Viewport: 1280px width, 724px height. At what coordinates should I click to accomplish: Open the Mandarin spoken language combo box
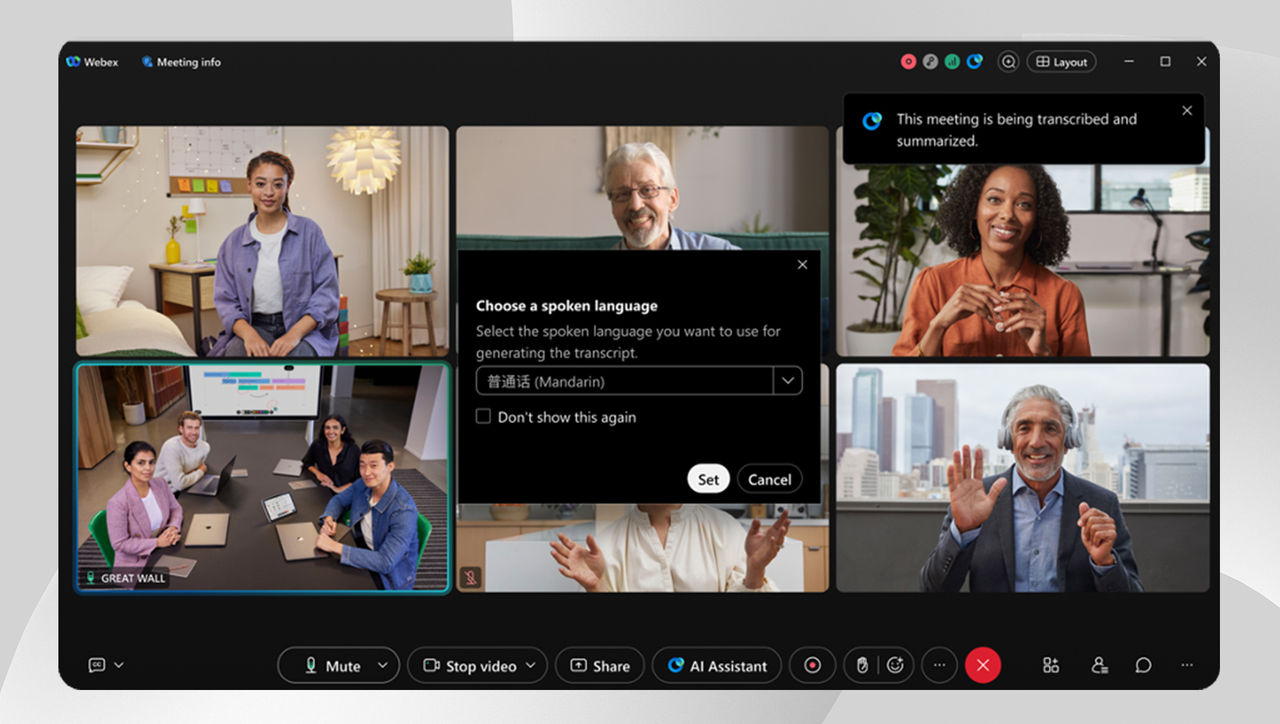(x=639, y=381)
